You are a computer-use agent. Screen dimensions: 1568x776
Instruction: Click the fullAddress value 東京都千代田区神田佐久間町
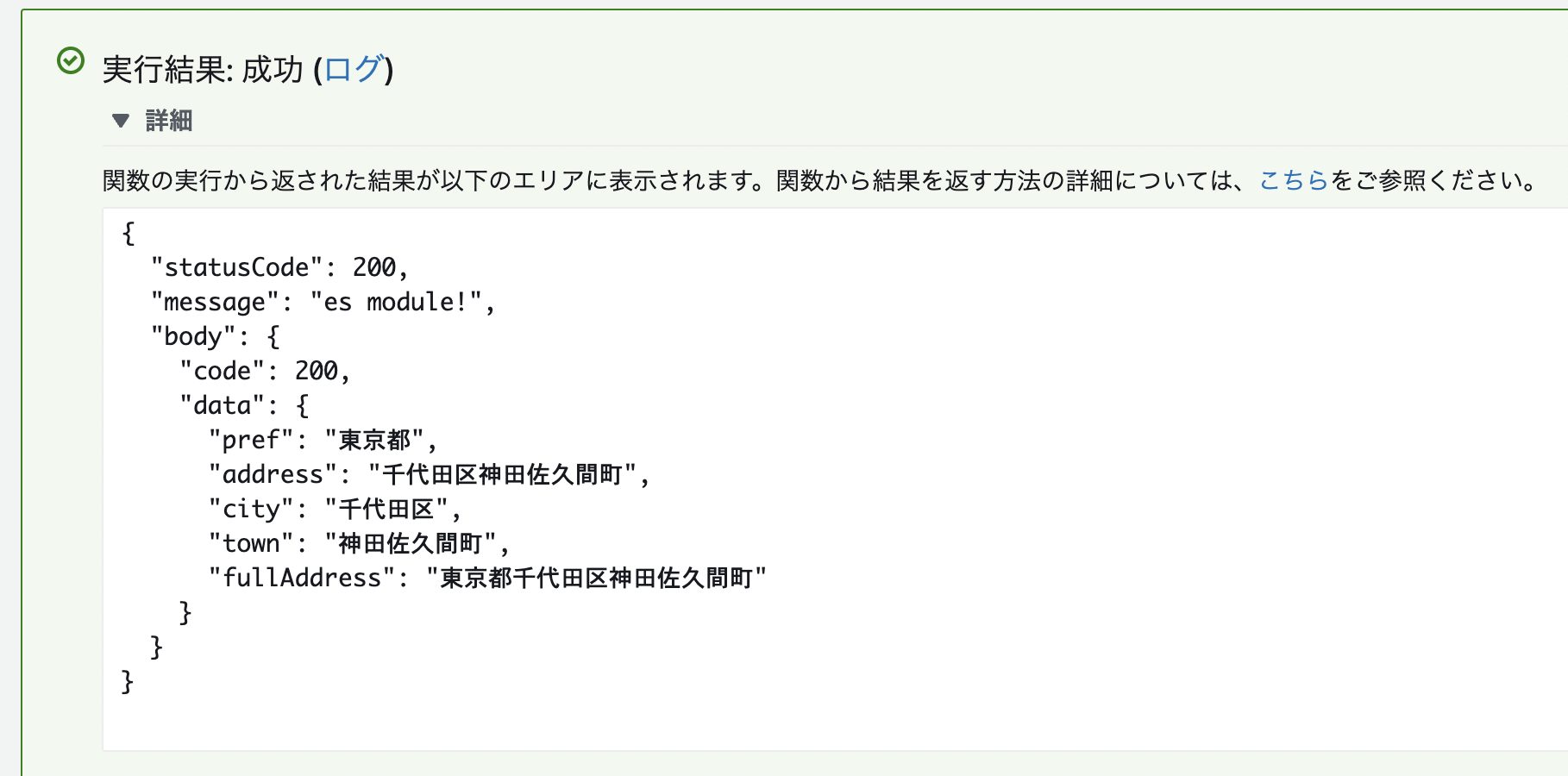pos(596,578)
